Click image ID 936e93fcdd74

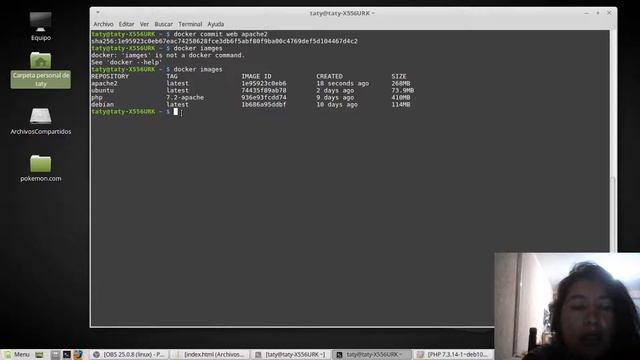point(264,98)
